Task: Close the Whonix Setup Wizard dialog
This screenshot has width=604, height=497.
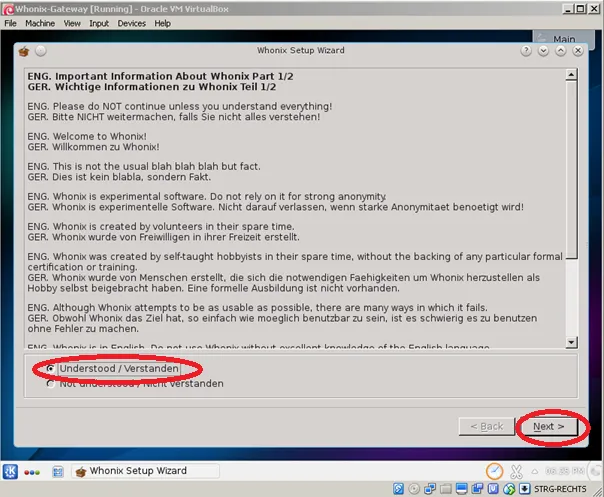Action: pos(578,50)
